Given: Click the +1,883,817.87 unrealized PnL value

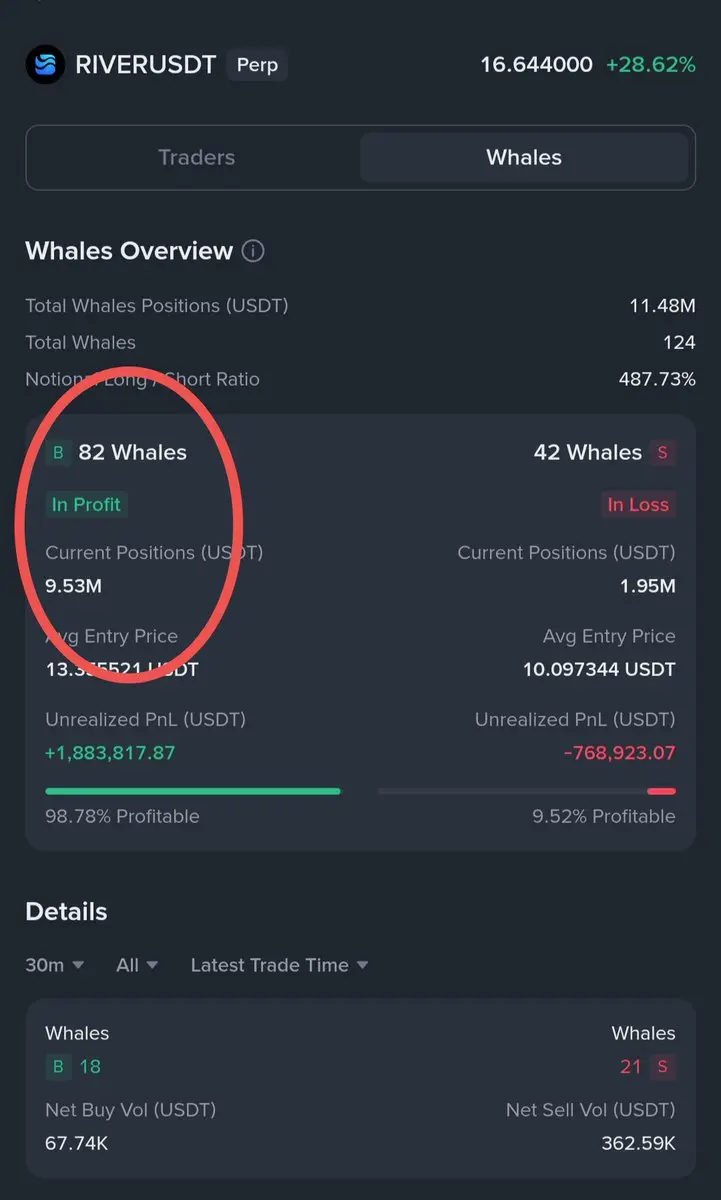Looking at the screenshot, I should pos(110,753).
